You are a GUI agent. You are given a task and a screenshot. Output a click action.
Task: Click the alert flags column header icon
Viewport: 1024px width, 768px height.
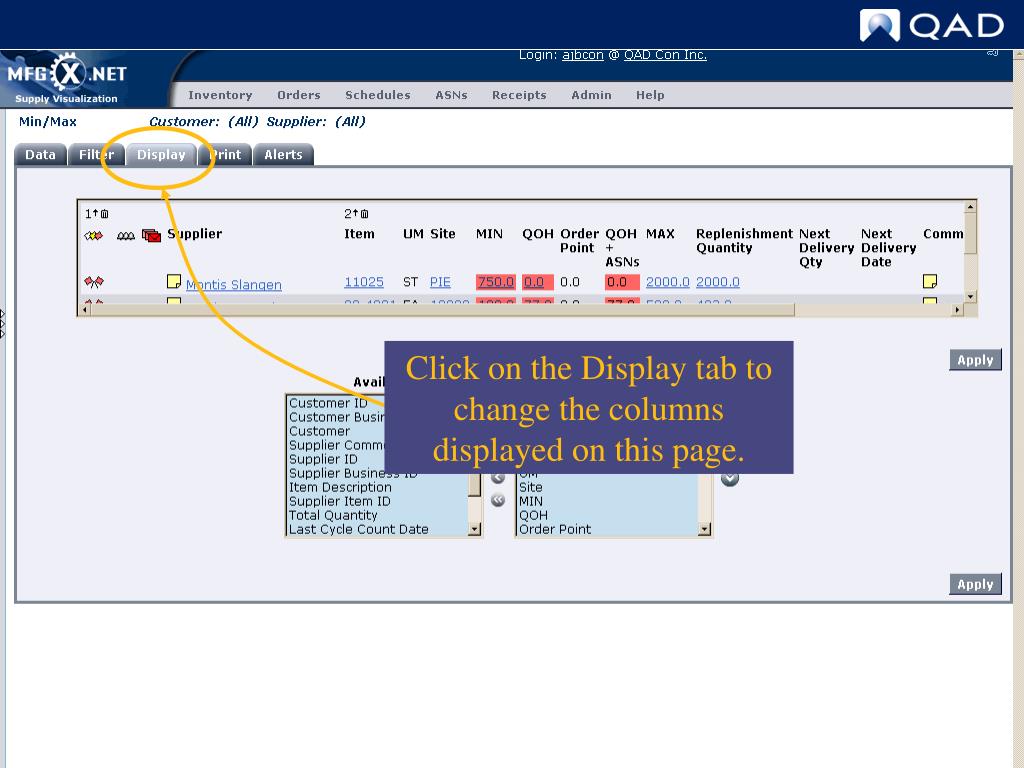click(93, 235)
